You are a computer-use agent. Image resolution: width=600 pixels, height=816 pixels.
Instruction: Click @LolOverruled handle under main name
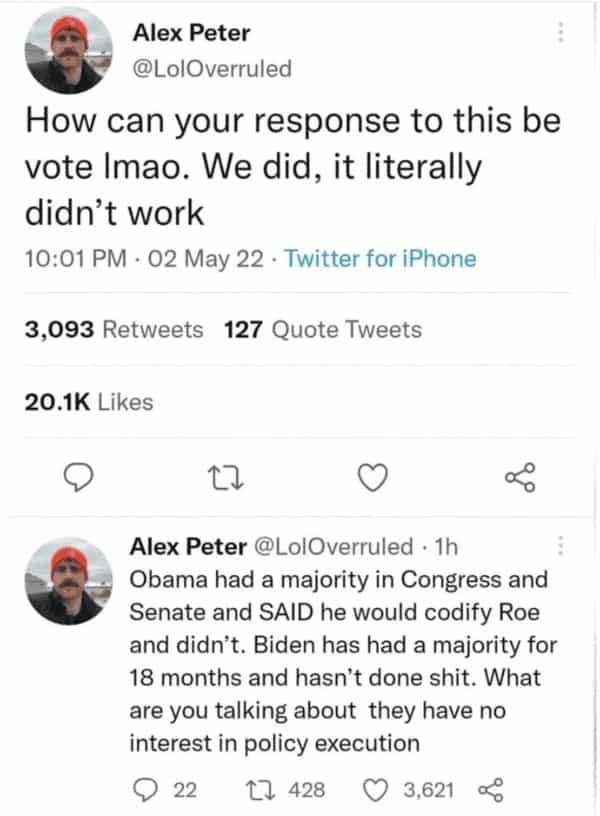[212, 68]
